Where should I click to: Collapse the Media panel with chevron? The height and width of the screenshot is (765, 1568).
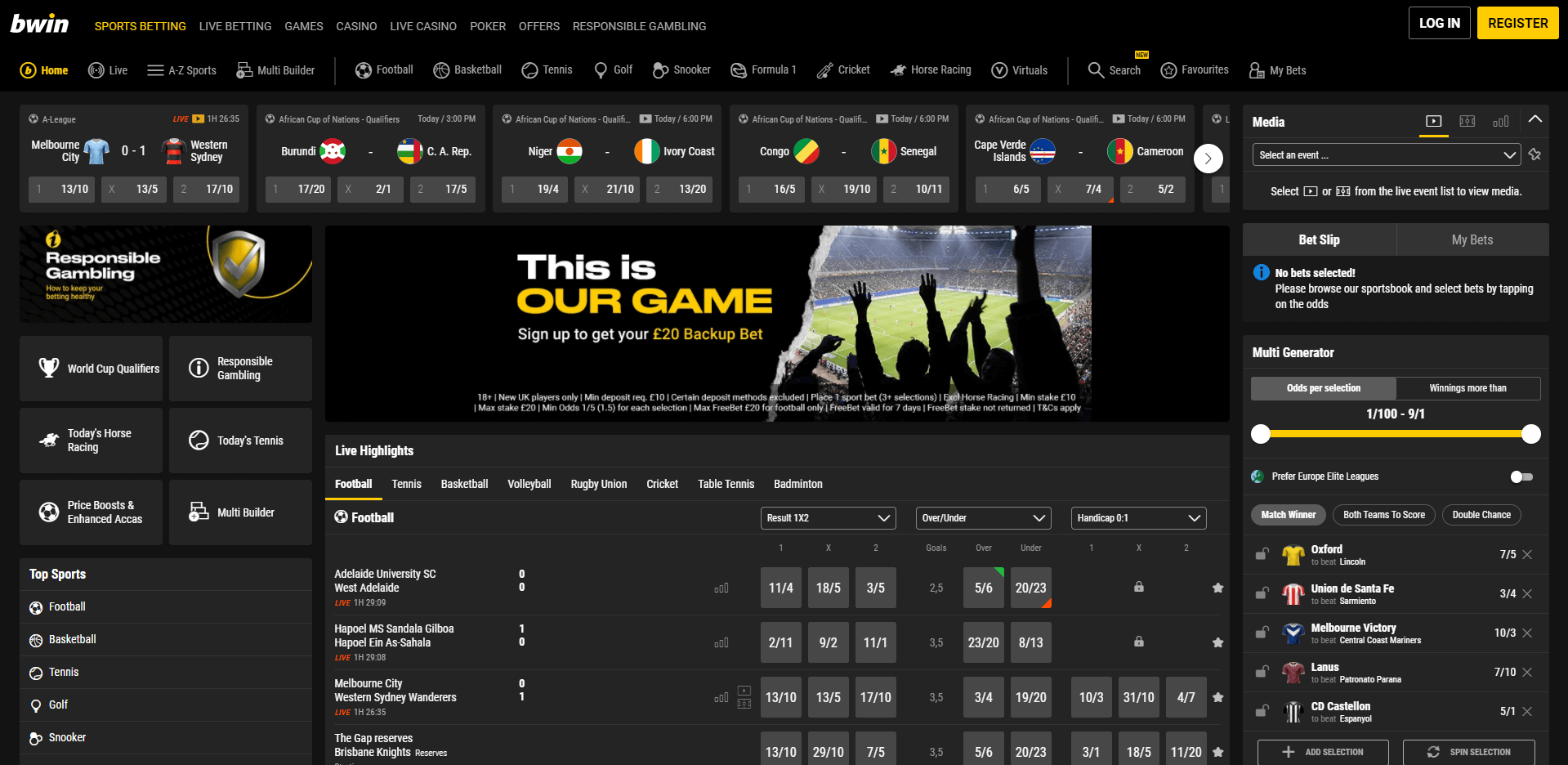tap(1535, 119)
